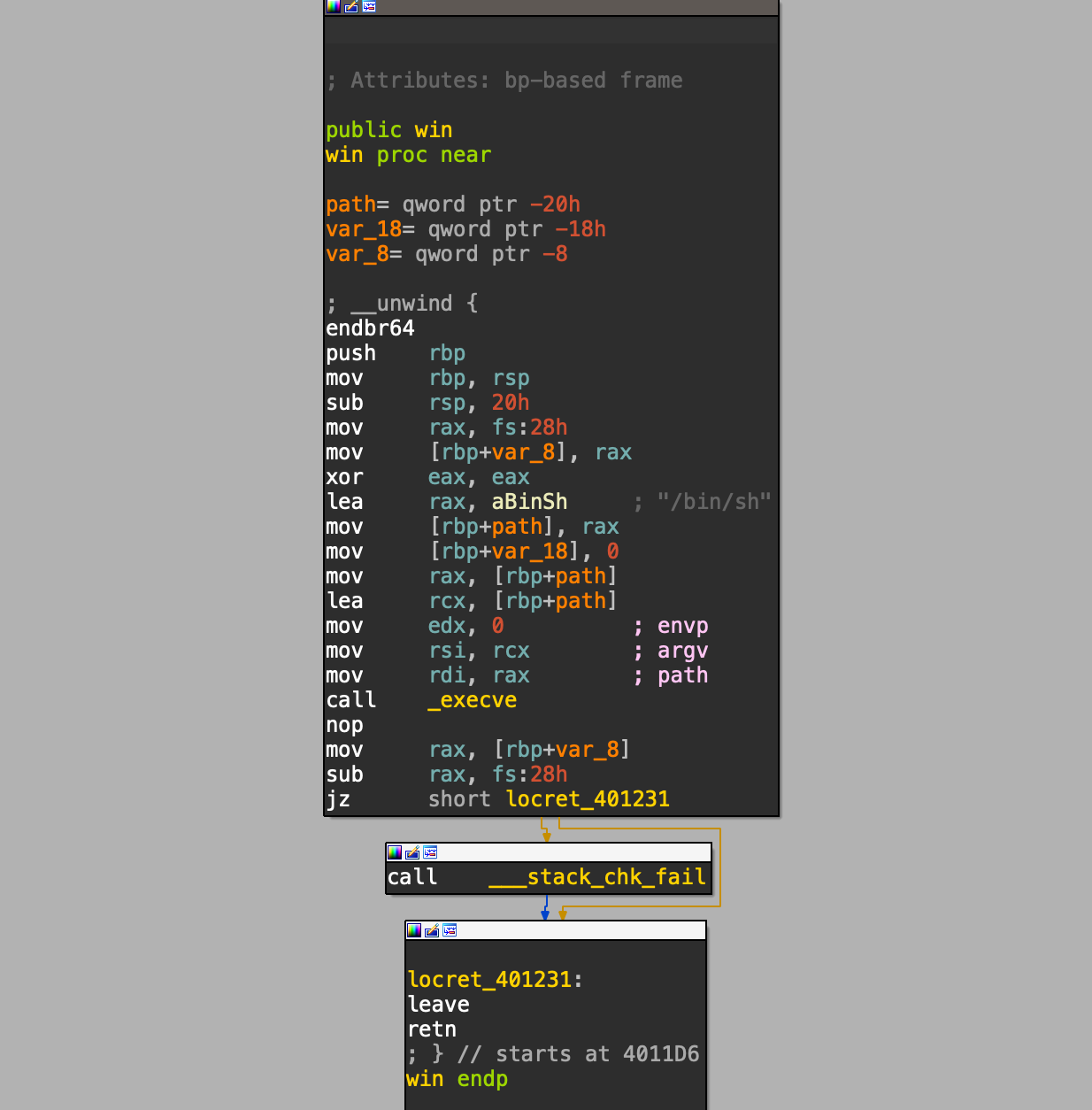The height and width of the screenshot is (1110, 1092).
Task: Click the 'path= qword ptr -20h' variable
Action: [453, 204]
